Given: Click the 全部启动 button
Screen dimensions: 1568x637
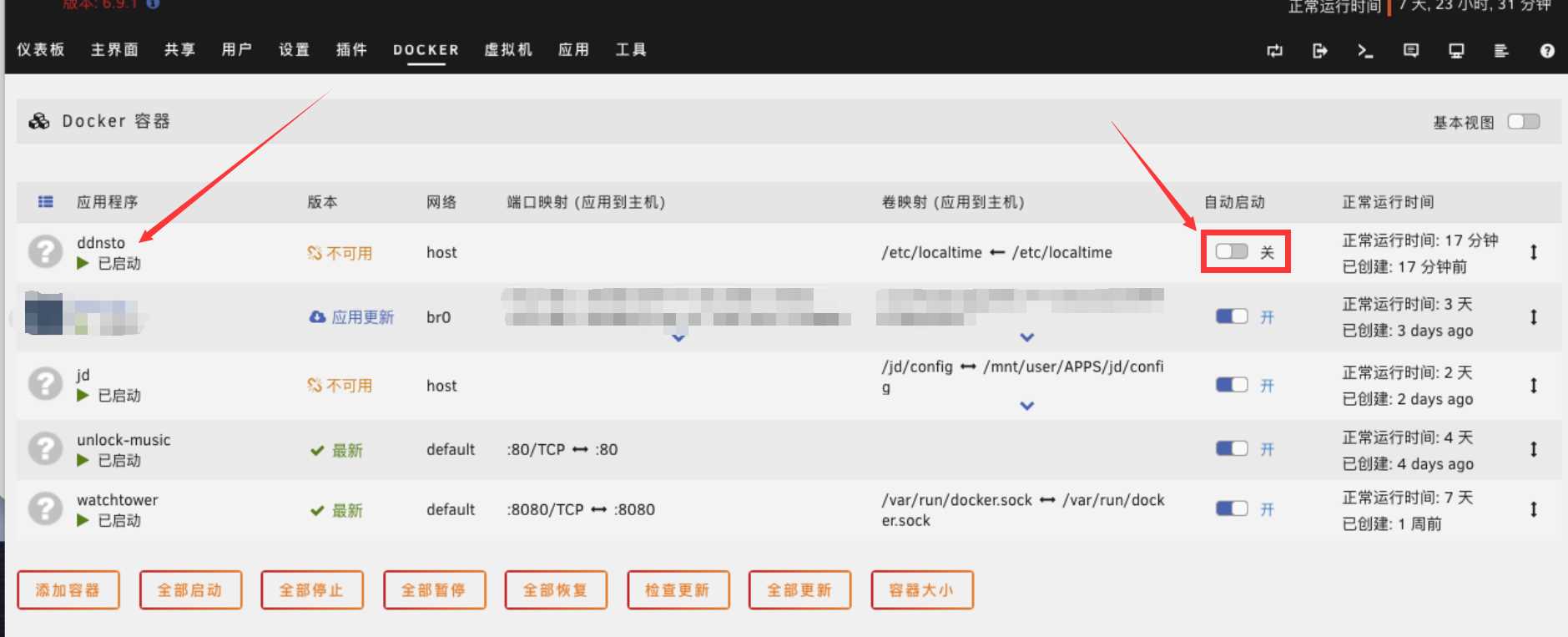Looking at the screenshot, I should [x=190, y=590].
